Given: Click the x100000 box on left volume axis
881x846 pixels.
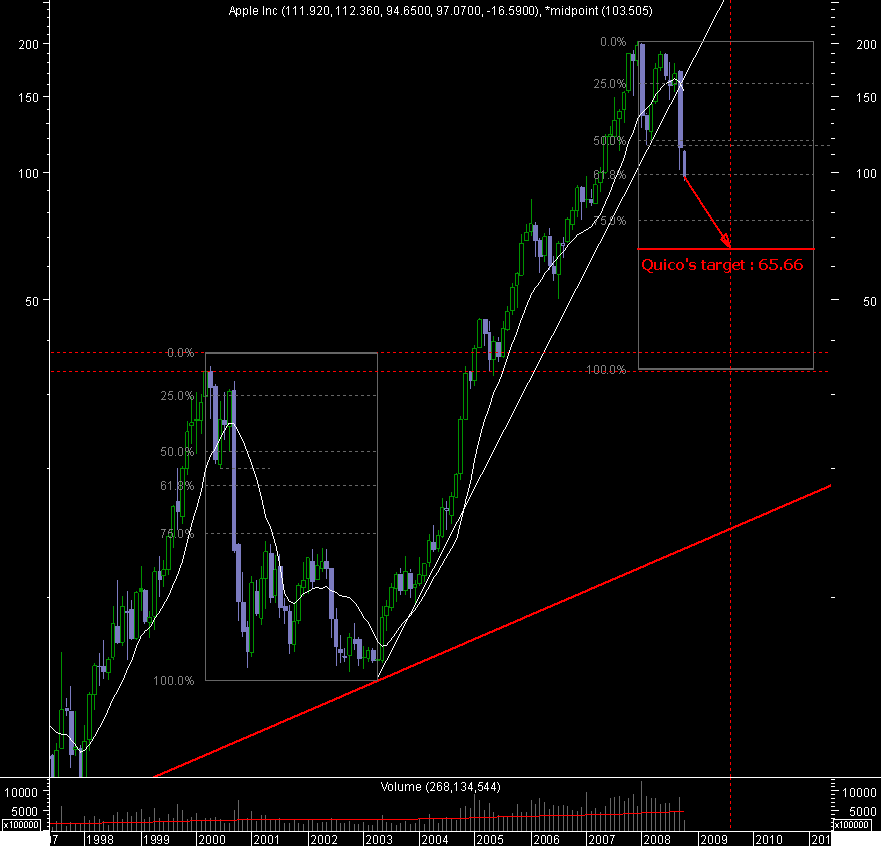Looking at the screenshot, I should coord(21,825).
